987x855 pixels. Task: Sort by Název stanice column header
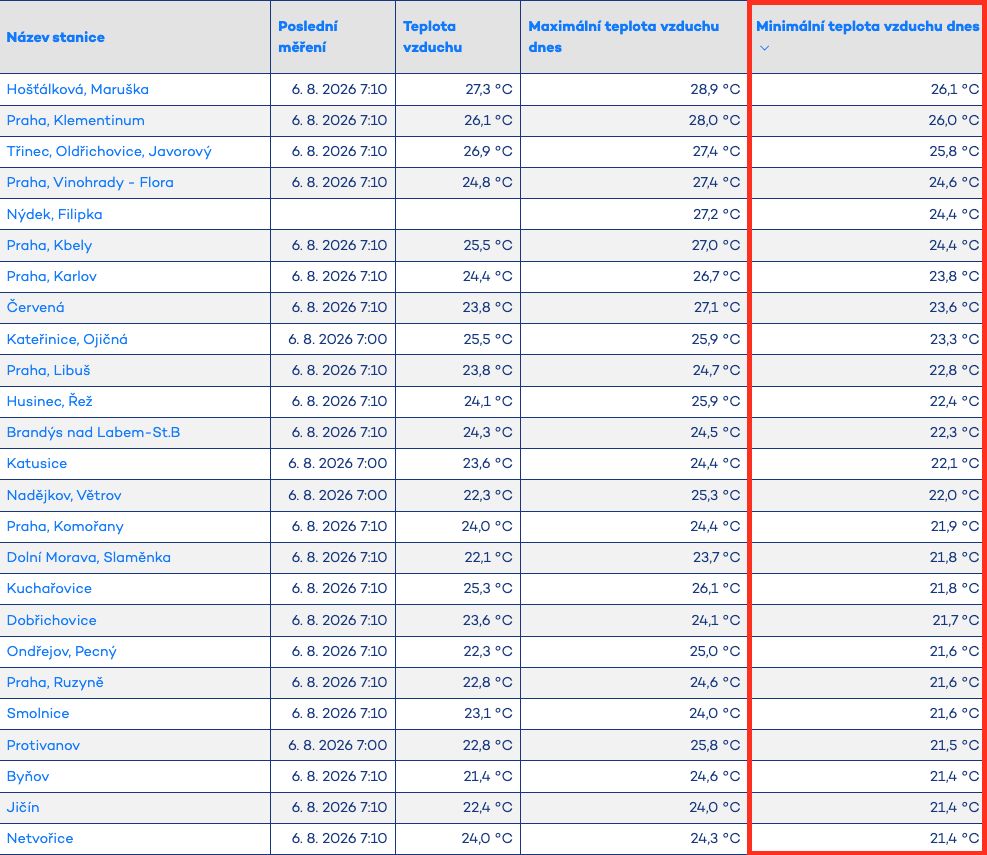point(55,37)
